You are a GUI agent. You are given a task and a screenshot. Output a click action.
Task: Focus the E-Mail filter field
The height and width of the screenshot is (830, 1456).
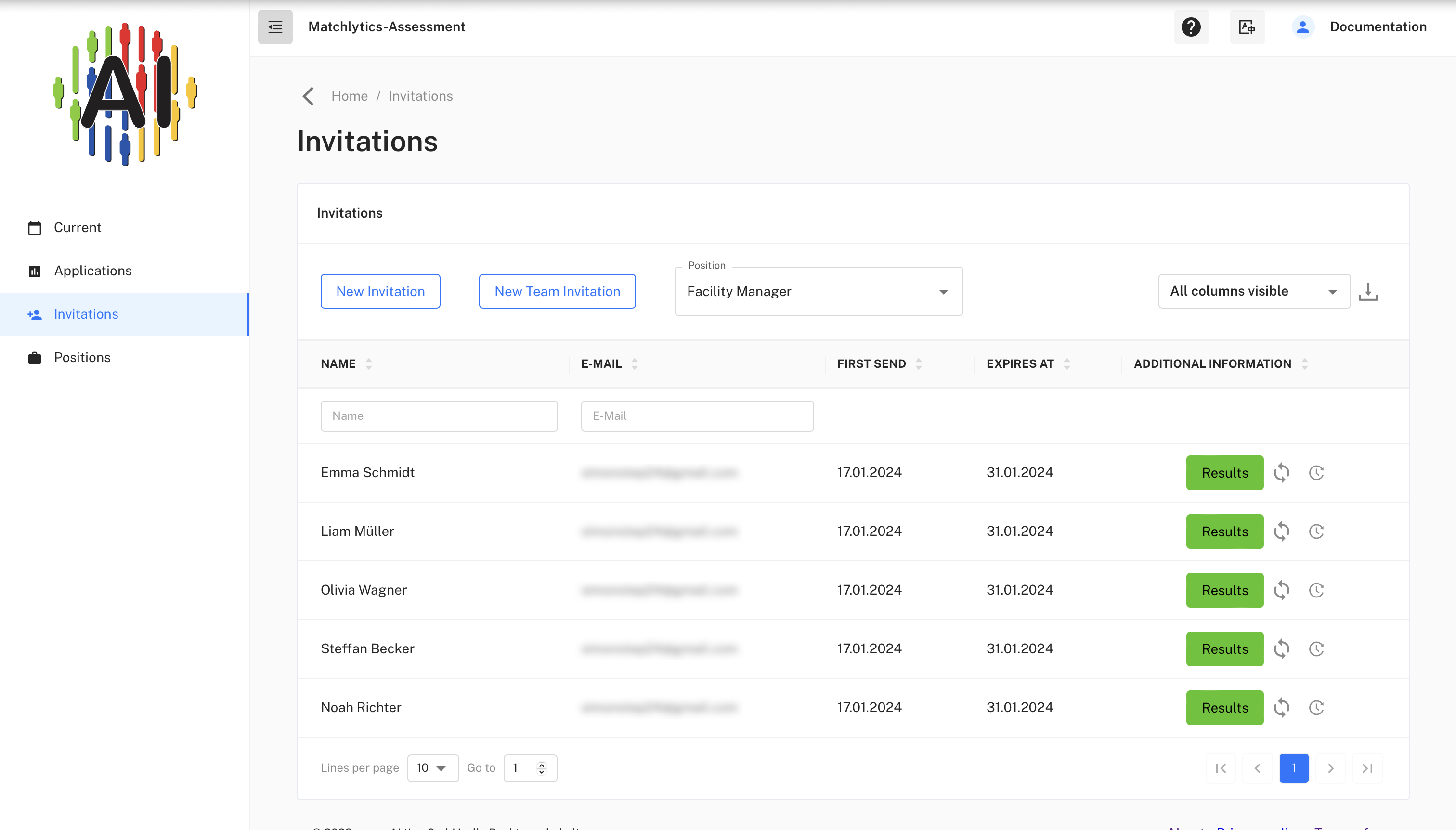(x=697, y=416)
